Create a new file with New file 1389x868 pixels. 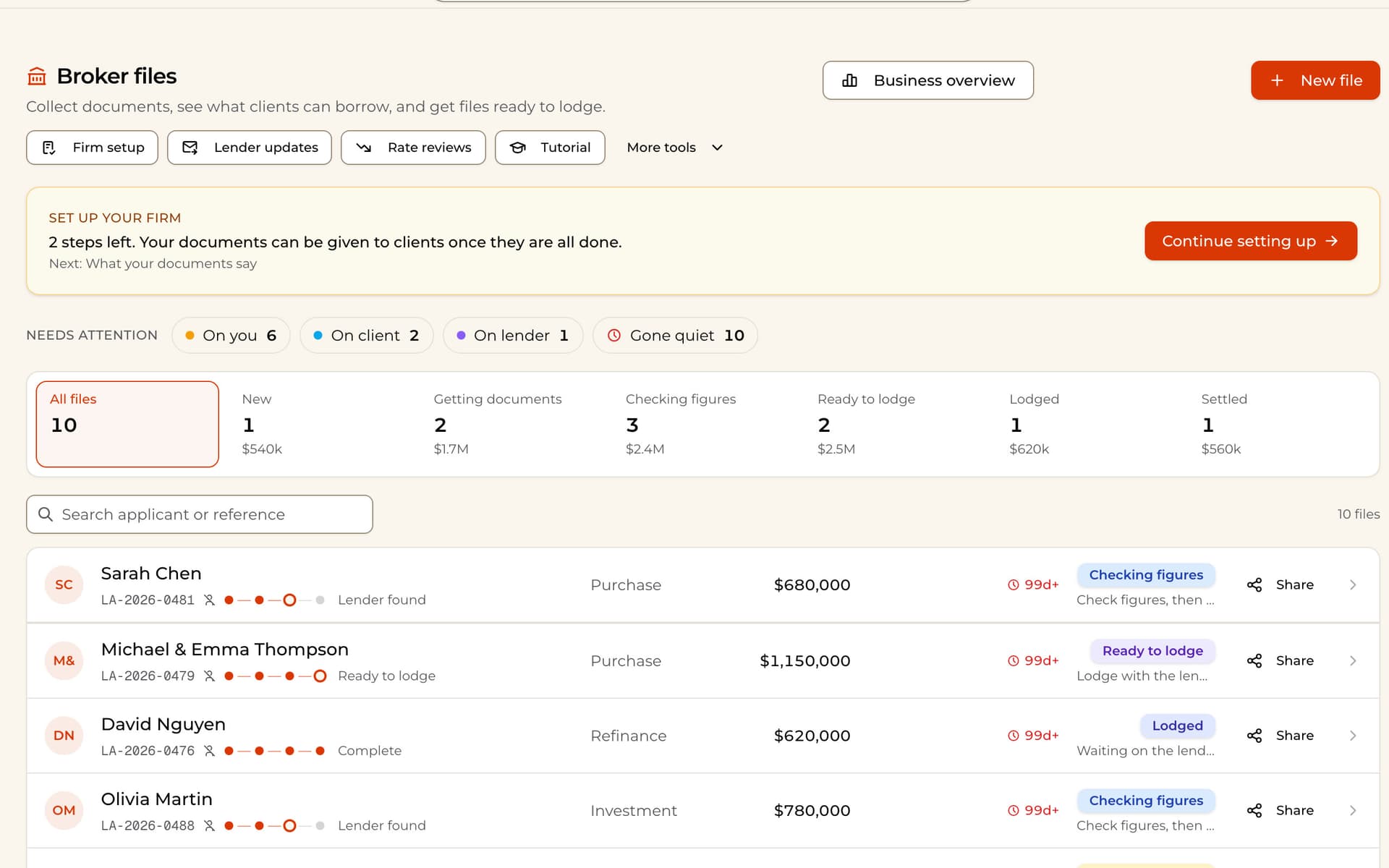[x=1315, y=80]
